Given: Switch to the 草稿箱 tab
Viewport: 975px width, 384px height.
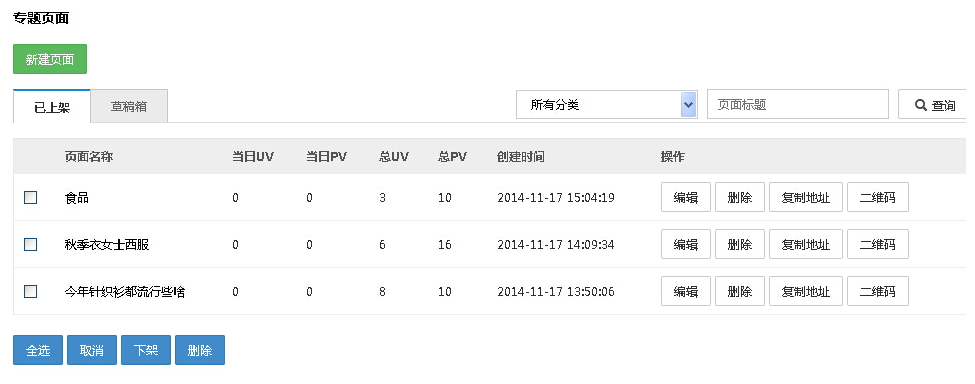Looking at the screenshot, I should tap(129, 106).
